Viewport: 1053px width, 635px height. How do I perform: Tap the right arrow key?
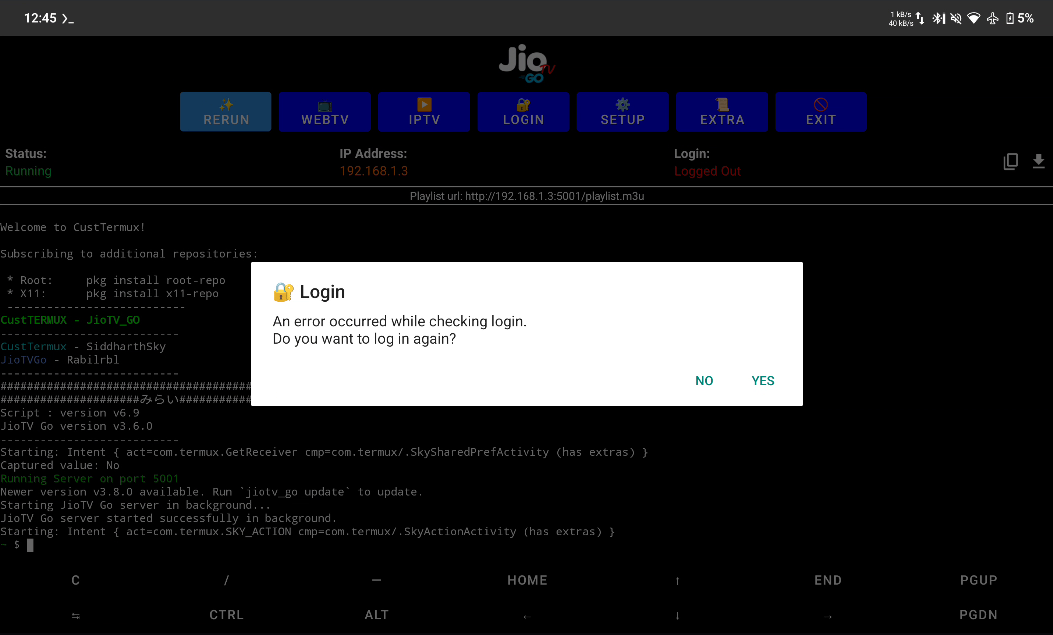point(827,615)
